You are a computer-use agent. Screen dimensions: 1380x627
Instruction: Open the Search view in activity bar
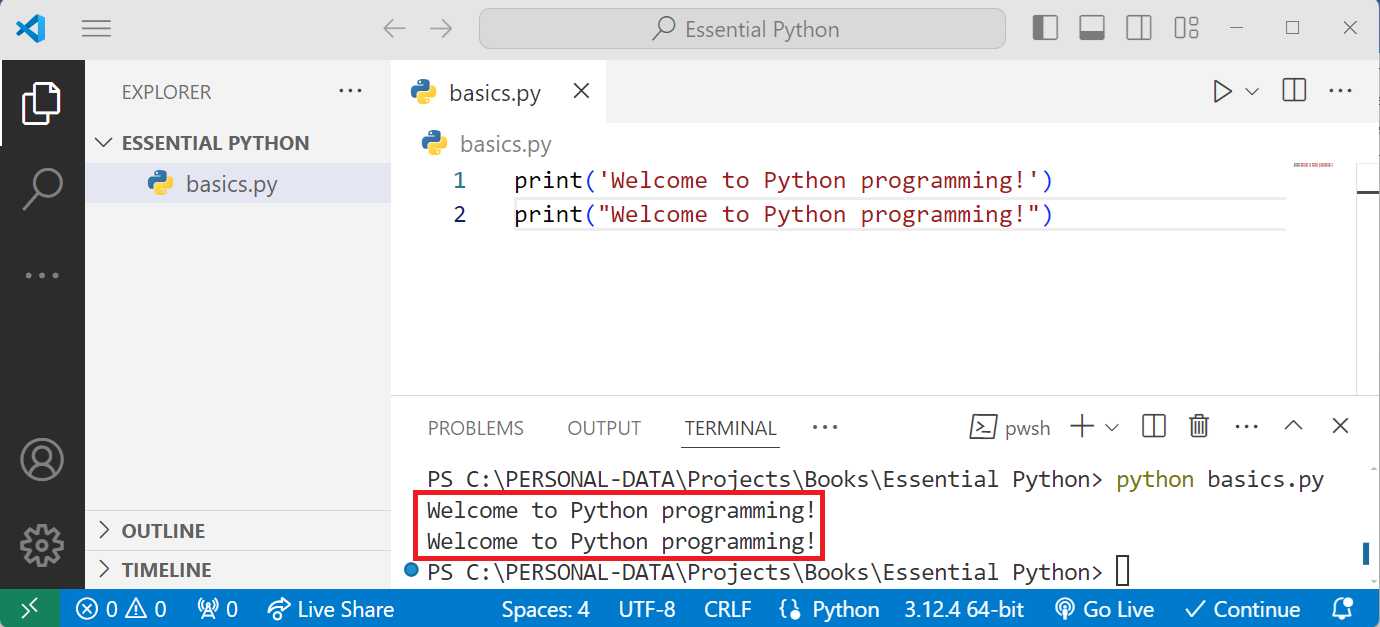(41, 189)
